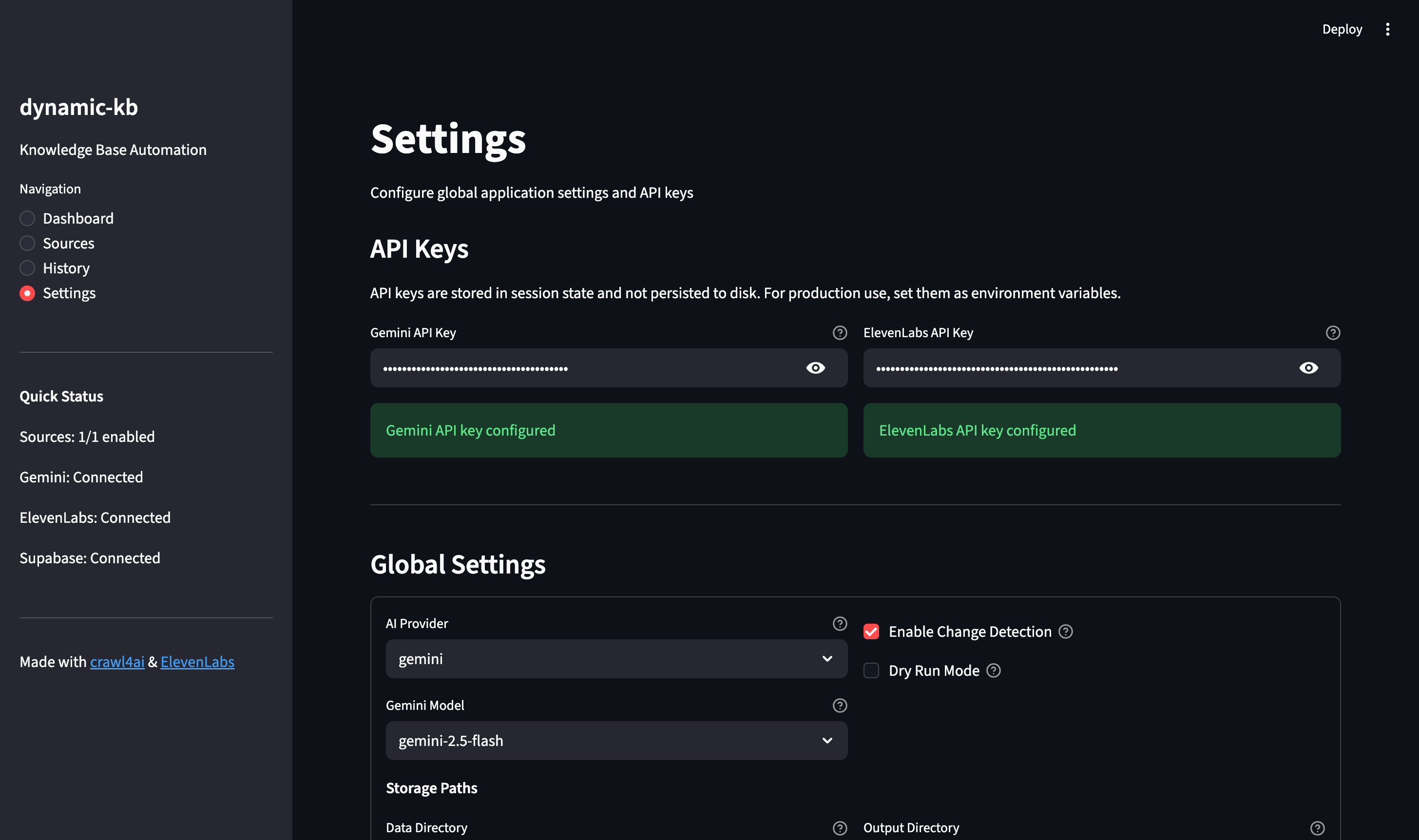Open the crawl4ai link
The height and width of the screenshot is (840, 1419).
[x=117, y=662]
